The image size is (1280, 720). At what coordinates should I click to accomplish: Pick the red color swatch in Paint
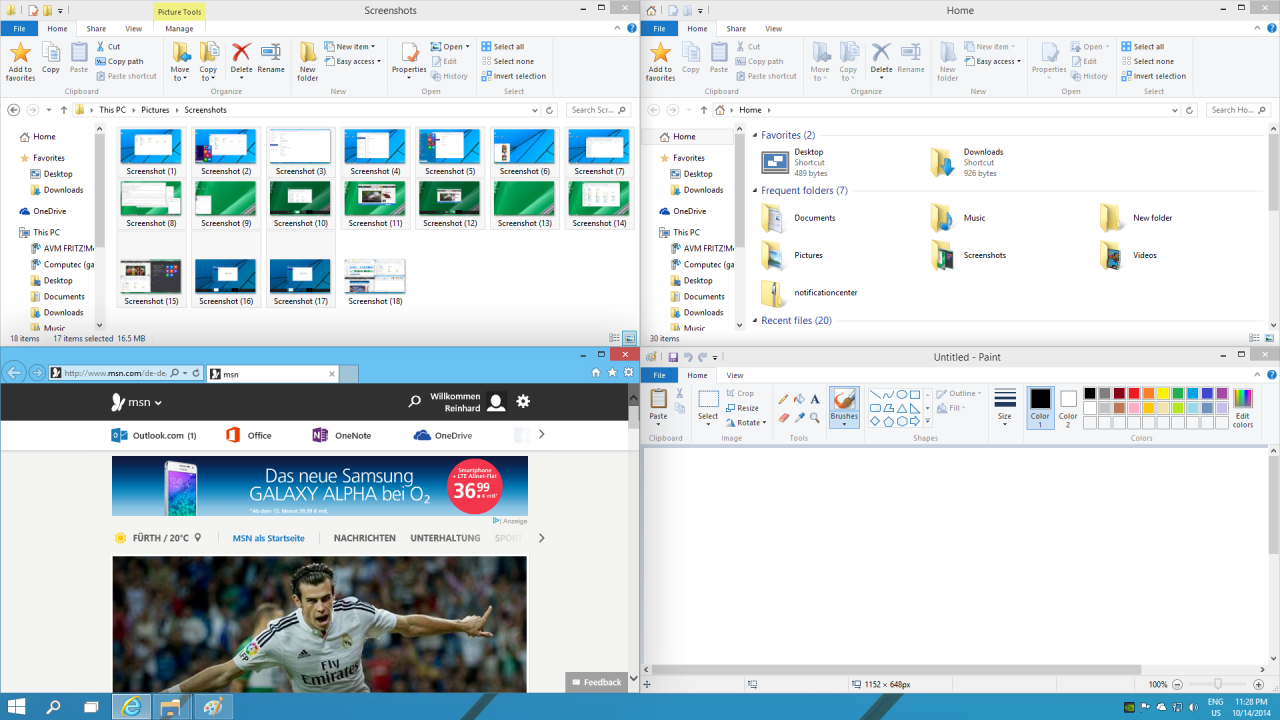pyautogui.click(x=1134, y=394)
